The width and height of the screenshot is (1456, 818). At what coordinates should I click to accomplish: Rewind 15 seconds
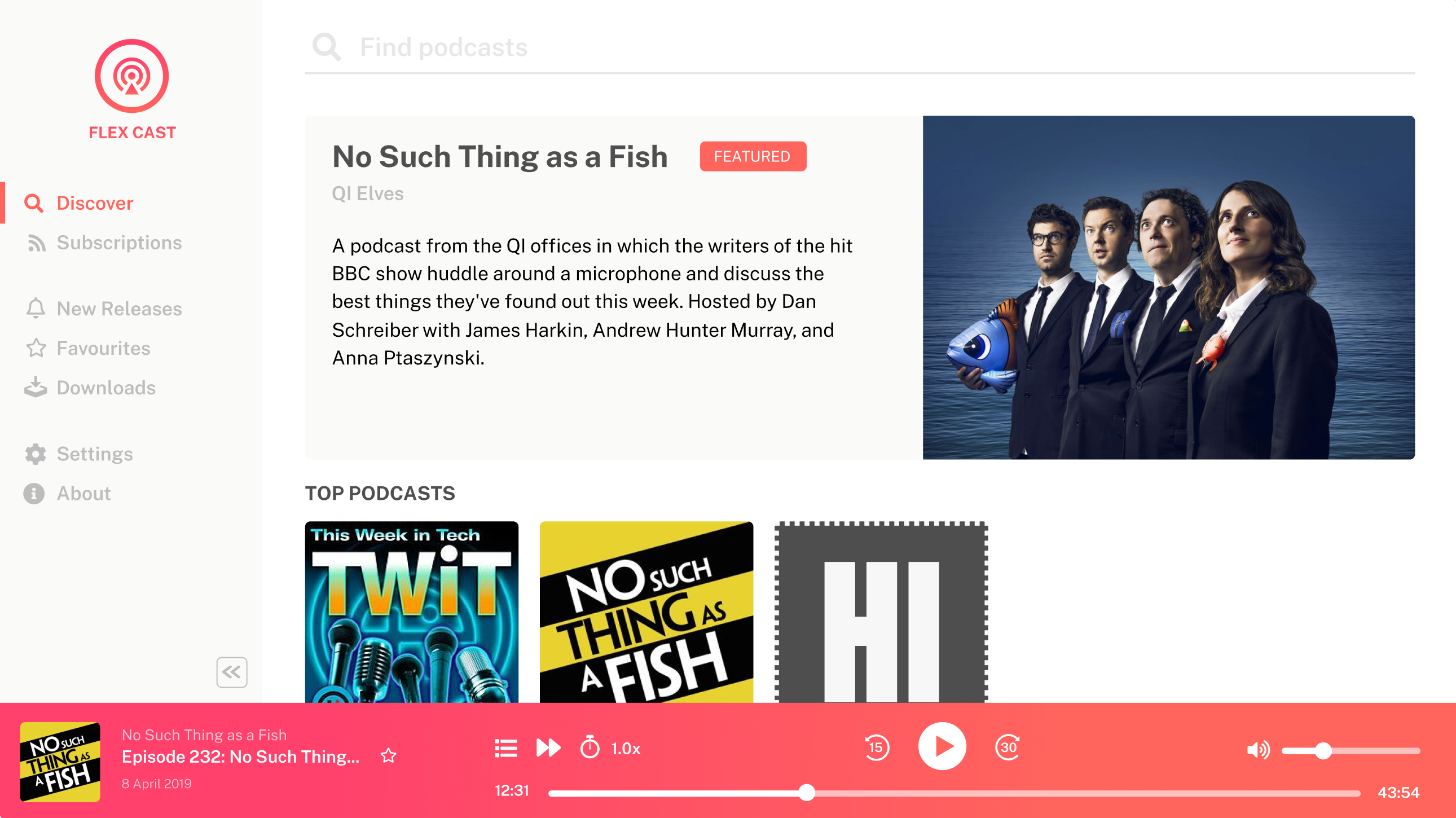(x=877, y=747)
